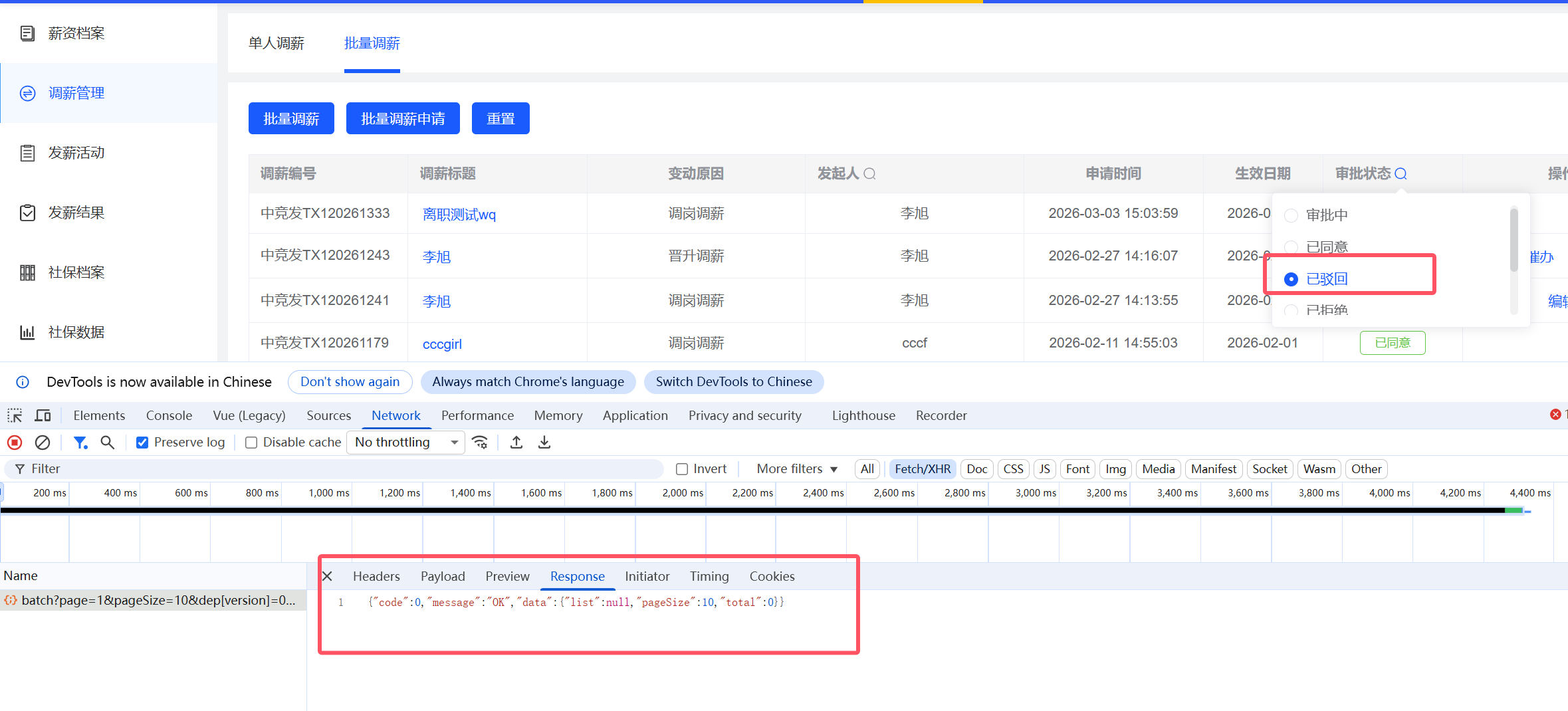Enable the Disable cache checkbox
Viewport: 1568px width, 711px height.
tap(251, 443)
